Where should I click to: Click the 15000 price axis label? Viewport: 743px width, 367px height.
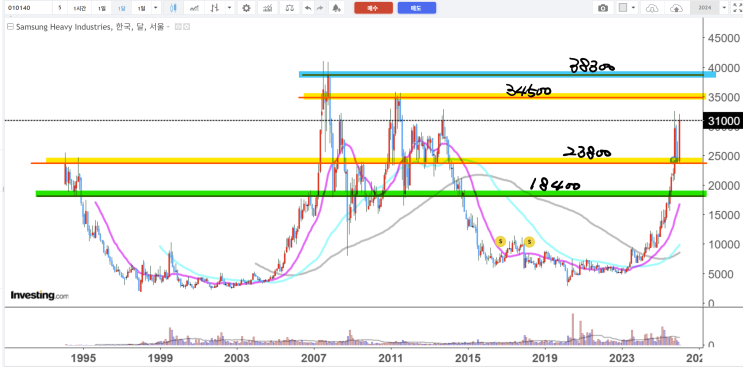tap(724, 215)
